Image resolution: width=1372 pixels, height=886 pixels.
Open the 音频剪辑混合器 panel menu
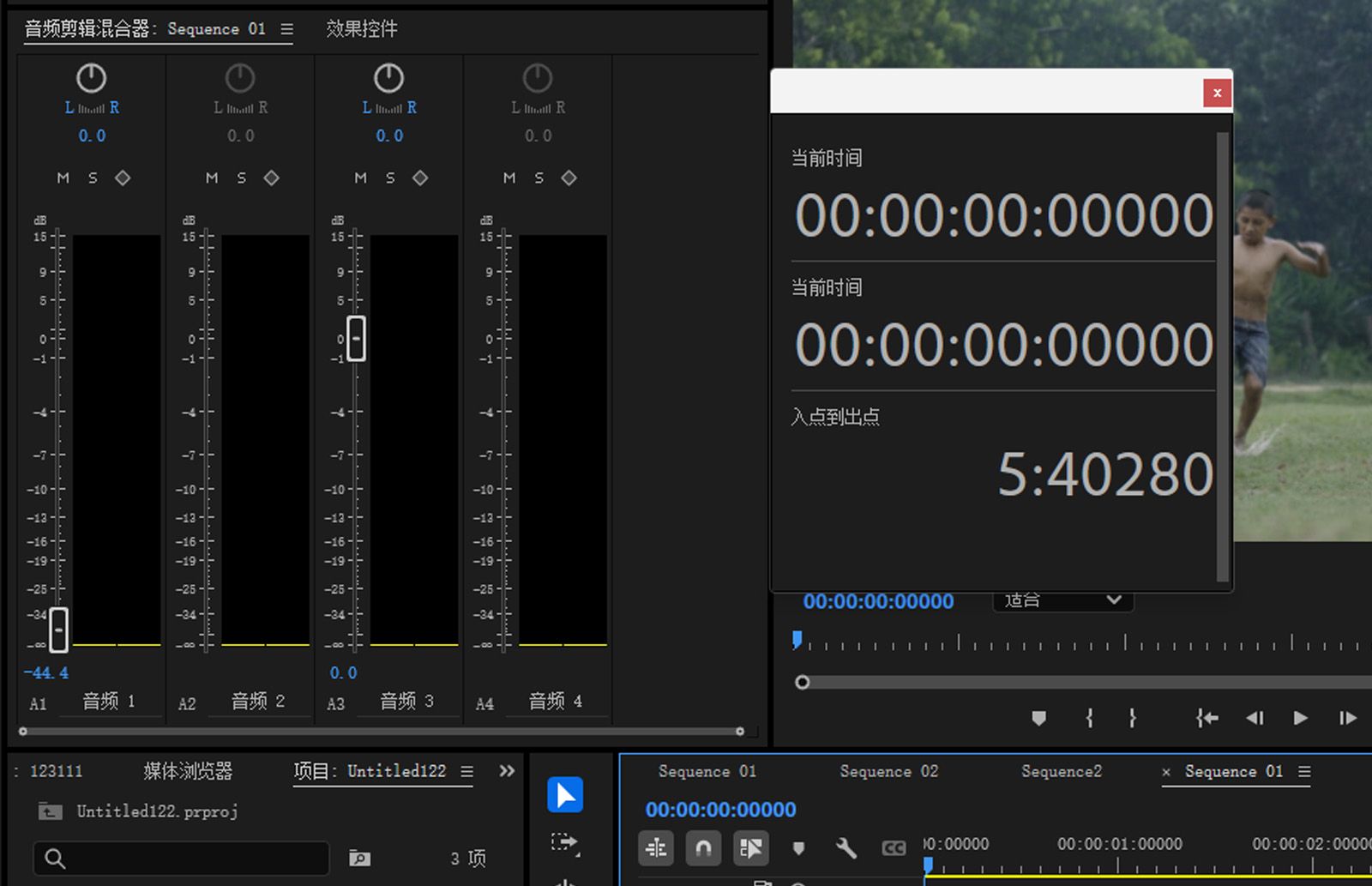click(x=286, y=29)
